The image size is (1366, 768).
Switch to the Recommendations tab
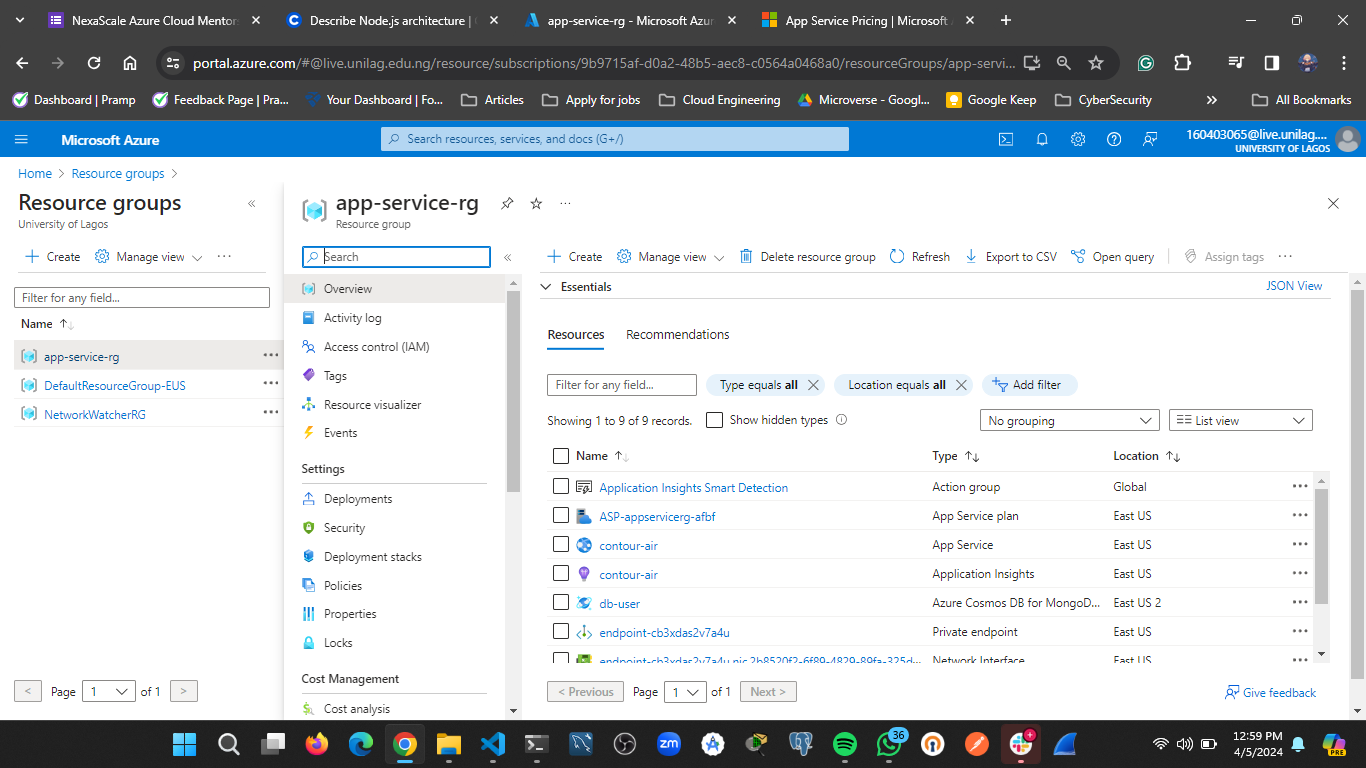[678, 335]
